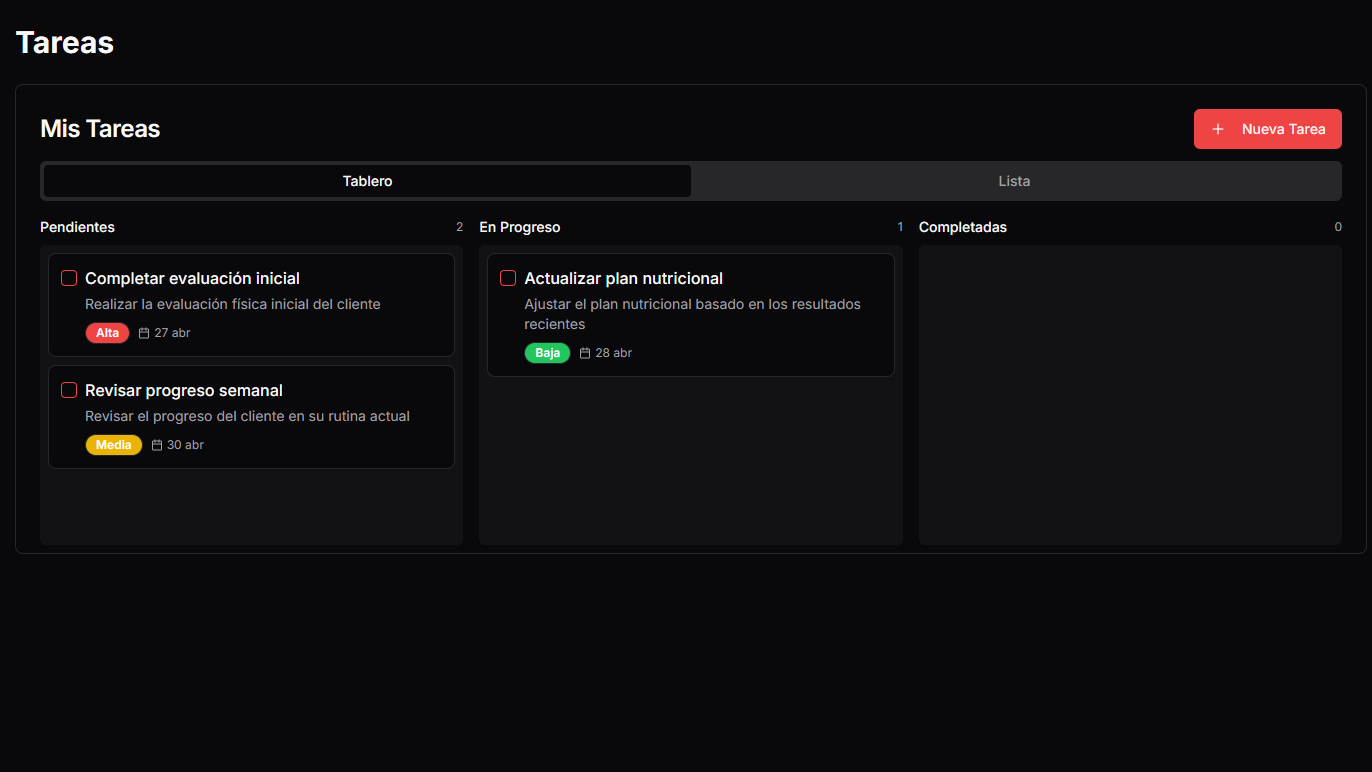This screenshot has height=772, width=1372.
Task: Click calendar icon beside 30 abr
Action: coord(157,445)
